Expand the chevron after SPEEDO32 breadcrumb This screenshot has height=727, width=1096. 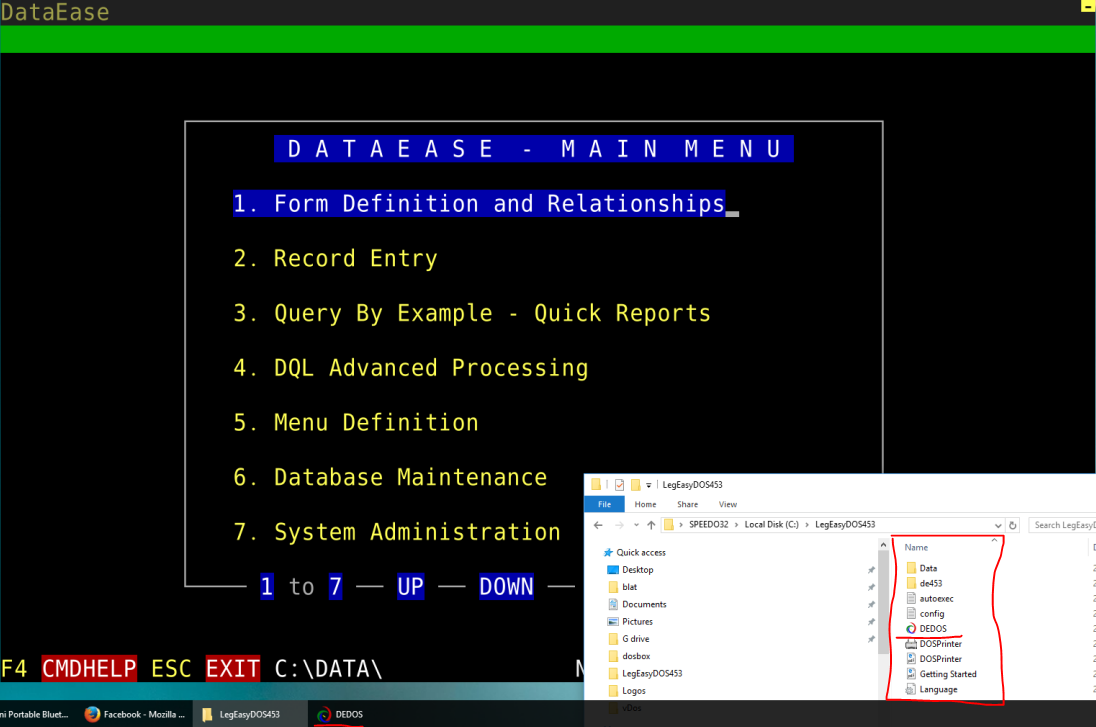point(737,524)
